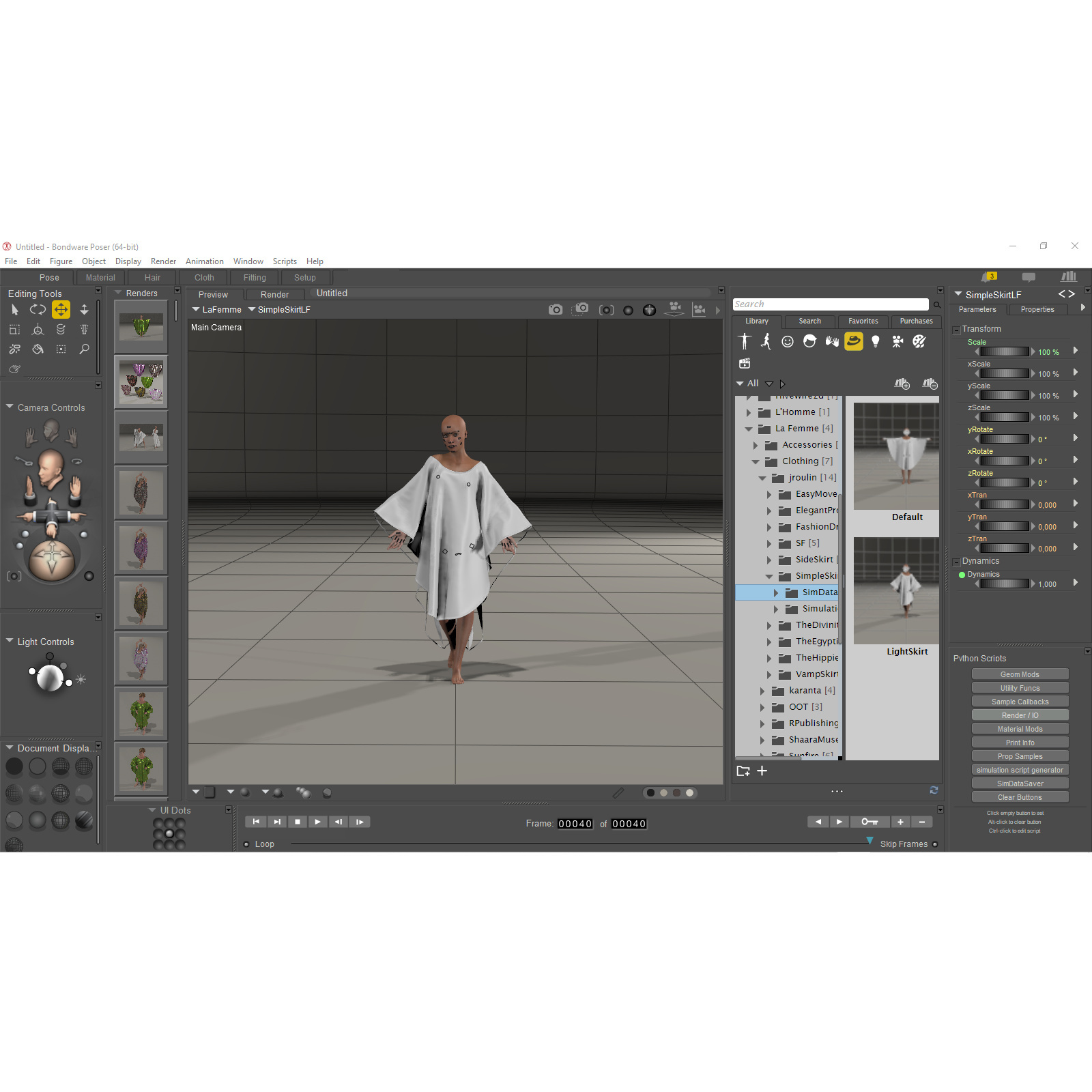
Task: Open the File menu
Action: pos(11,261)
